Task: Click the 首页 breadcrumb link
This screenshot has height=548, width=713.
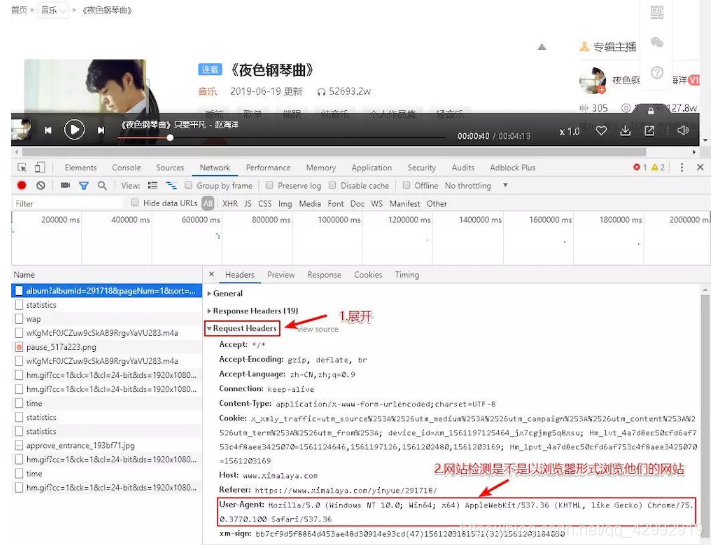Action: pyautogui.click(x=19, y=10)
